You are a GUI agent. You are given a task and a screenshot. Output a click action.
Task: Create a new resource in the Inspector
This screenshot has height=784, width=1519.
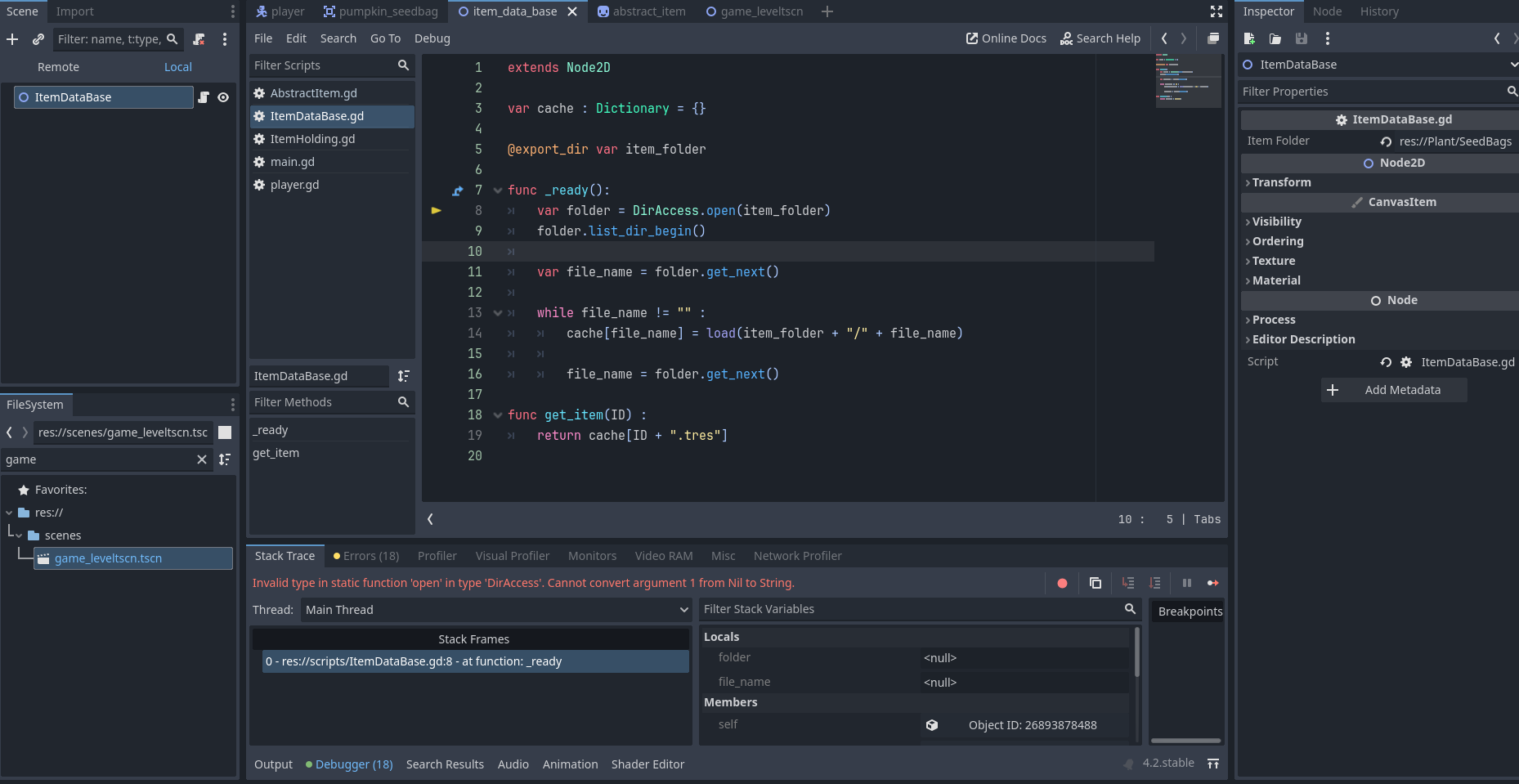tap(1250, 38)
